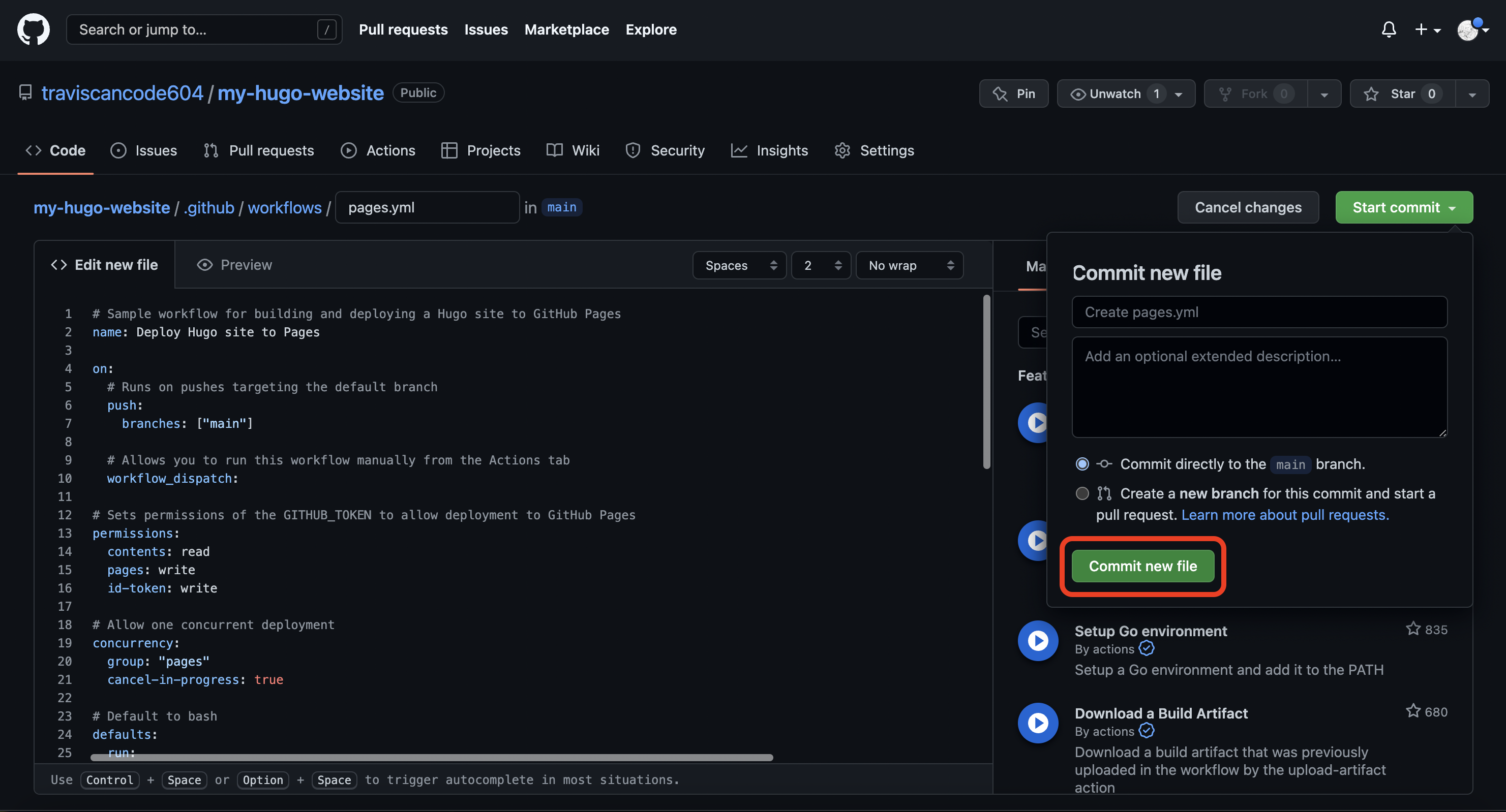This screenshot has height=812, width=1506.
Task: Click the Create pages.yml commit message field
Action: (1259, 312)
